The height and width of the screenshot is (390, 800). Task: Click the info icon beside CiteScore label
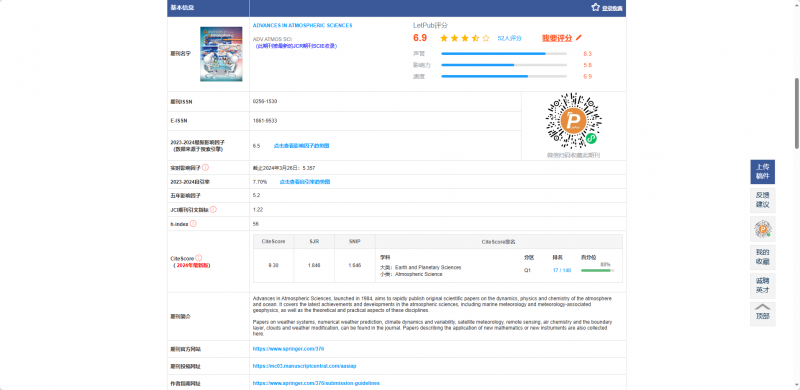198,258
